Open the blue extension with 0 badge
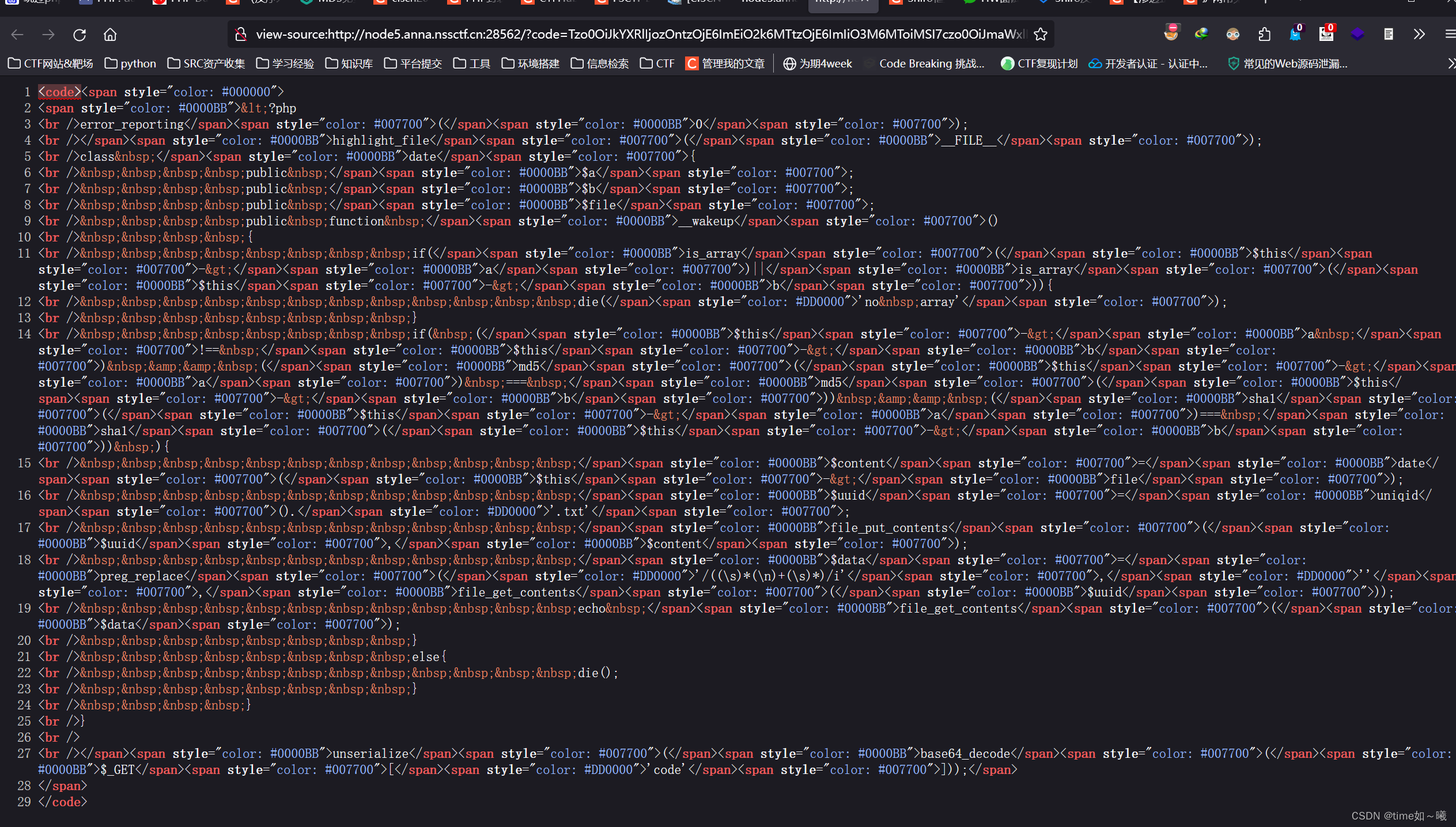The image size is (1456, 827). click(x=1295, y=33)
